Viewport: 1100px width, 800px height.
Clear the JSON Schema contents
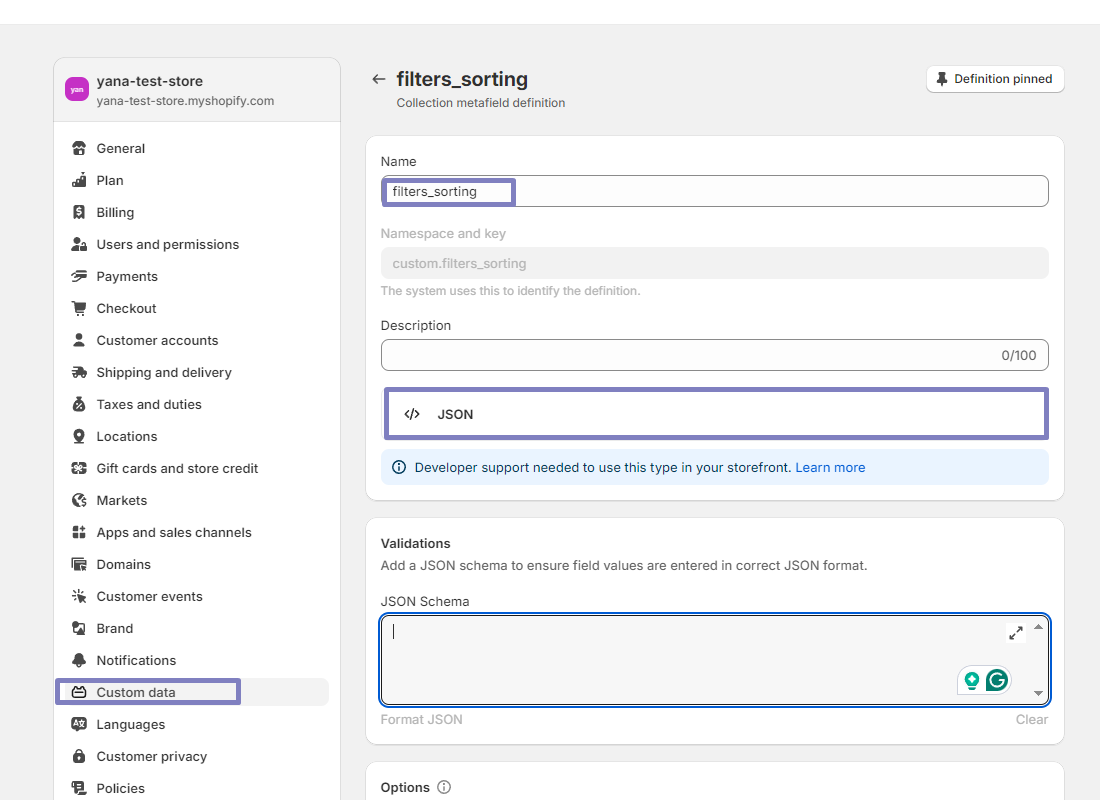pos(1032,719)
